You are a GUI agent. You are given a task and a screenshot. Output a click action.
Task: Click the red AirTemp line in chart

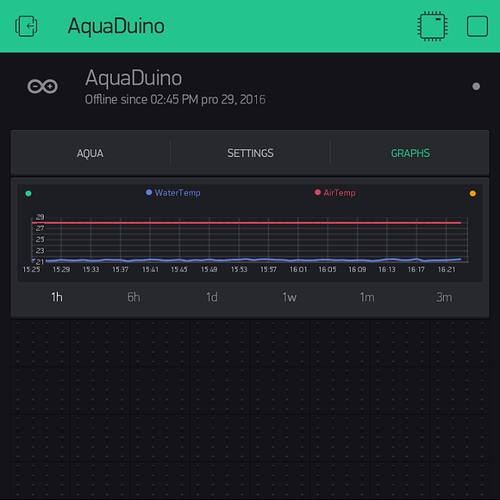[x=247, y=222]
